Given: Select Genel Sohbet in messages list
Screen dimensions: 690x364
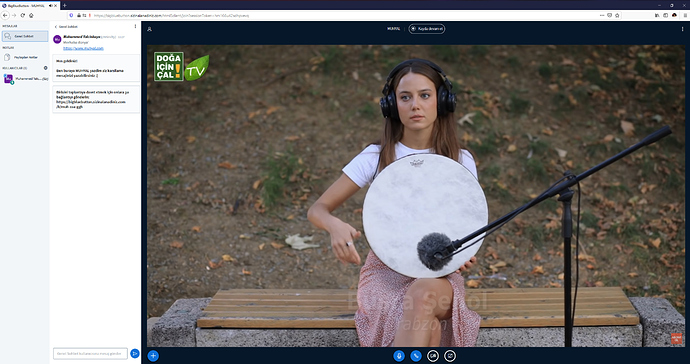Looking at the screenshot, I should 25,36.
